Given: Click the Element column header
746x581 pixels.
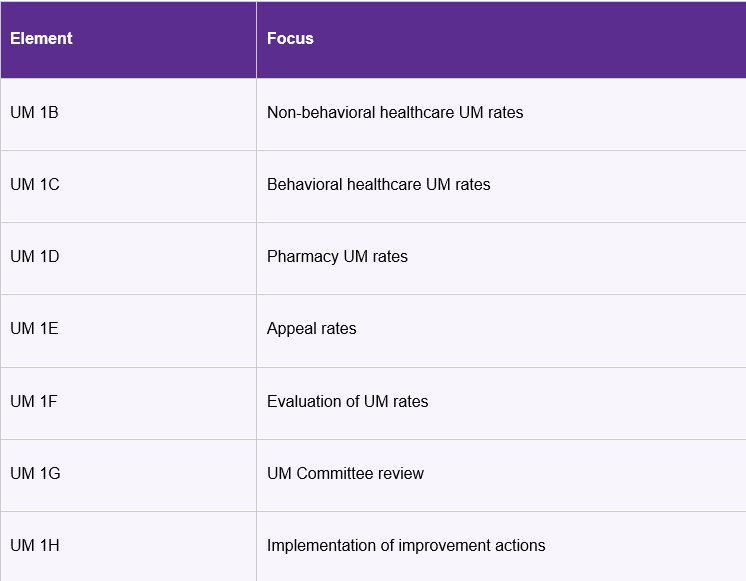Looking at the screenshot, I should 42,39.
